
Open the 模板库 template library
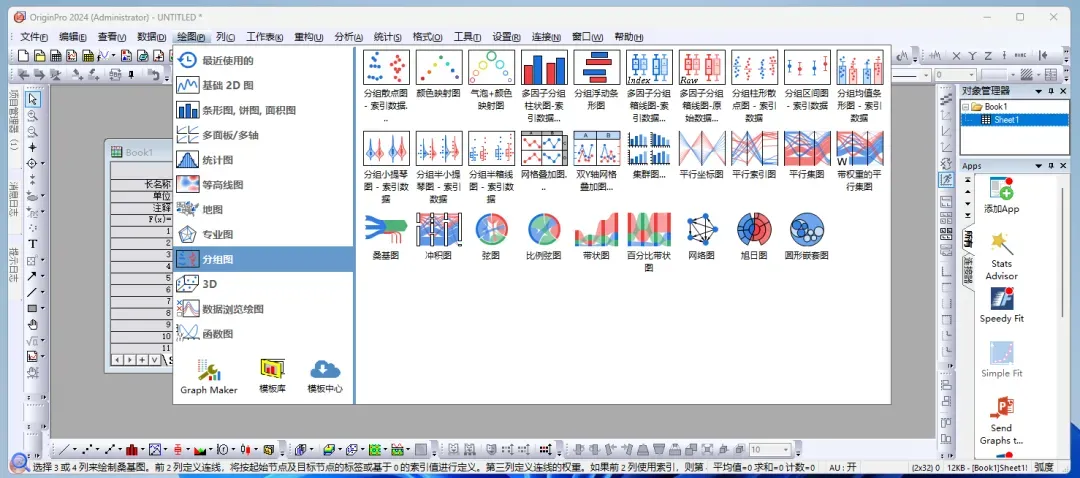(x=272, y=376)
